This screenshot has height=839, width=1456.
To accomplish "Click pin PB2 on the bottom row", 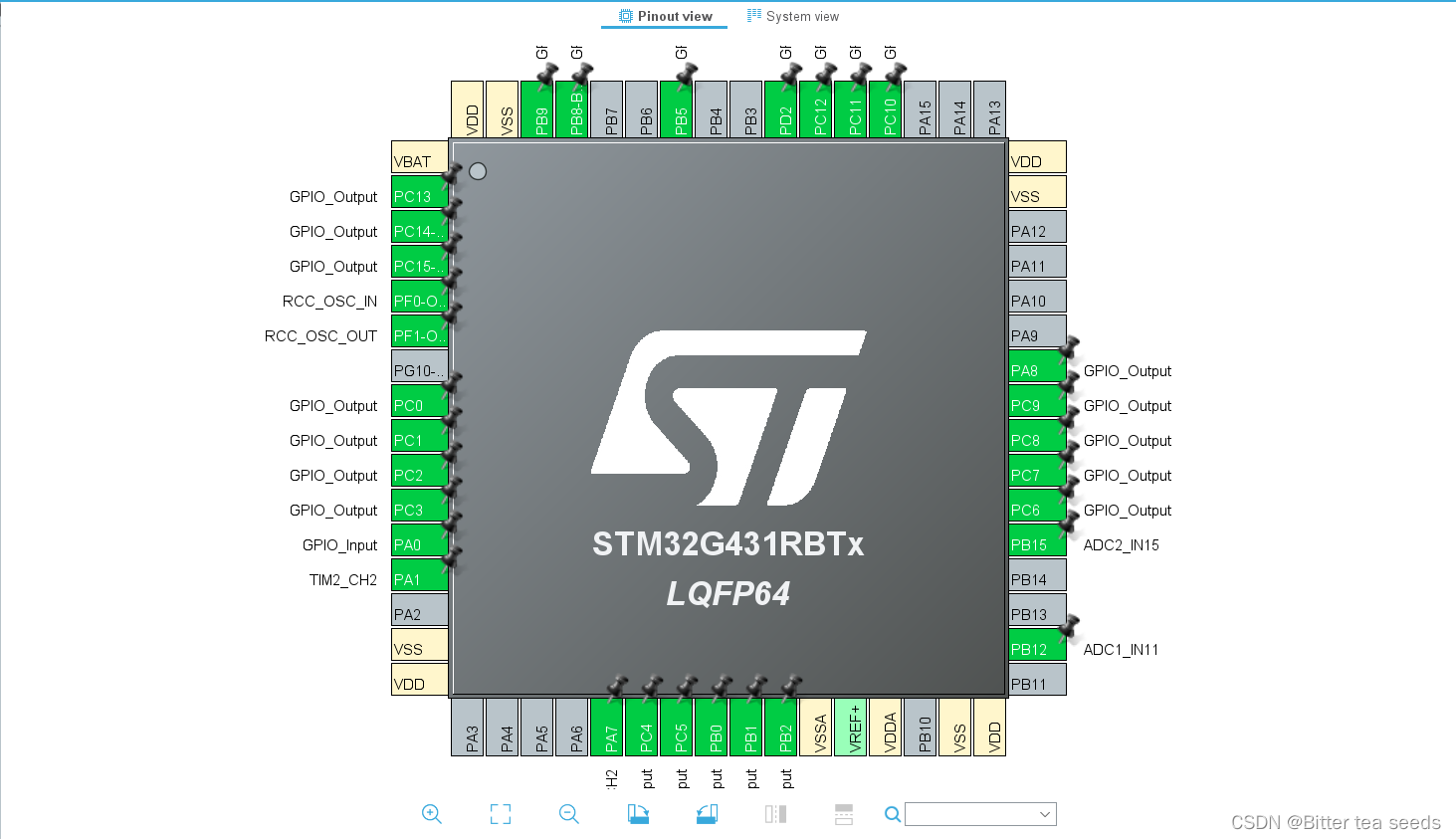I will [x=781, y=728].
